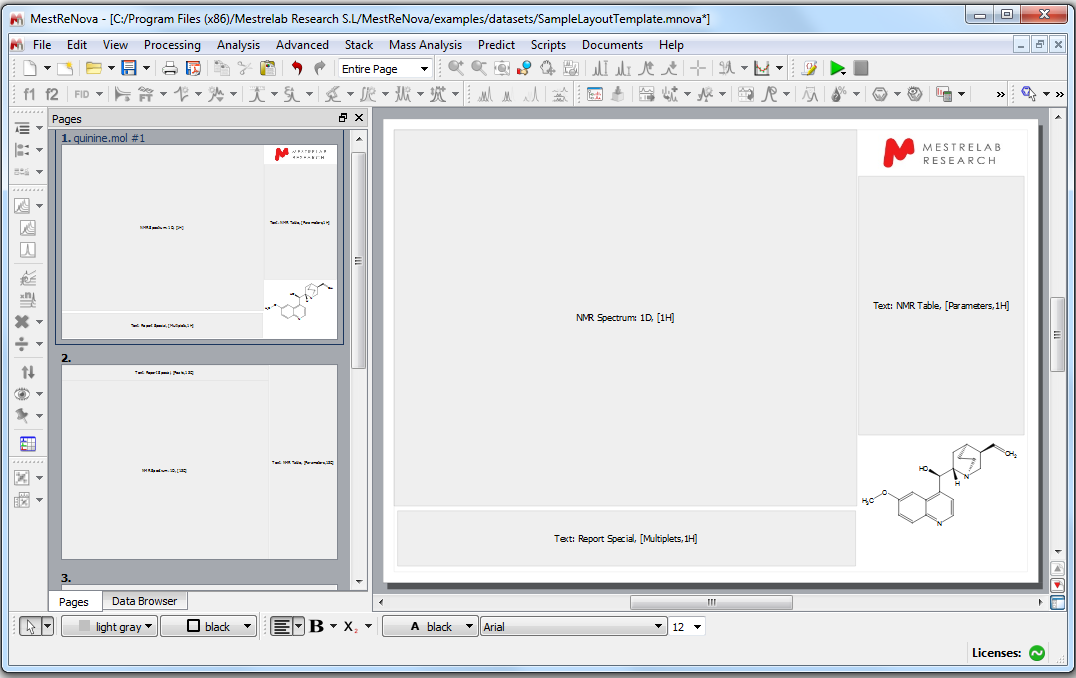Click the horizontal scrollbar under the page view
Image resolution: width=1076 pixels, height=678 pixels.
[x=711, y=602]
